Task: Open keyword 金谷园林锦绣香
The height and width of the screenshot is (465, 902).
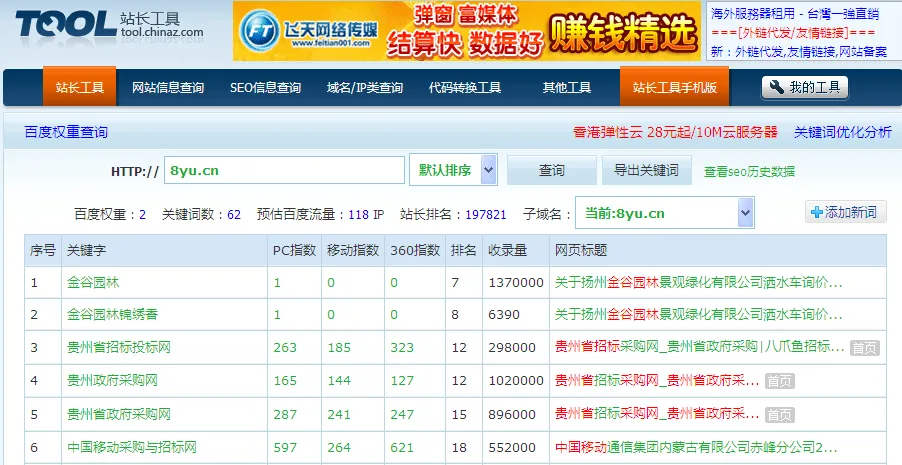Action: coord(112,315)
